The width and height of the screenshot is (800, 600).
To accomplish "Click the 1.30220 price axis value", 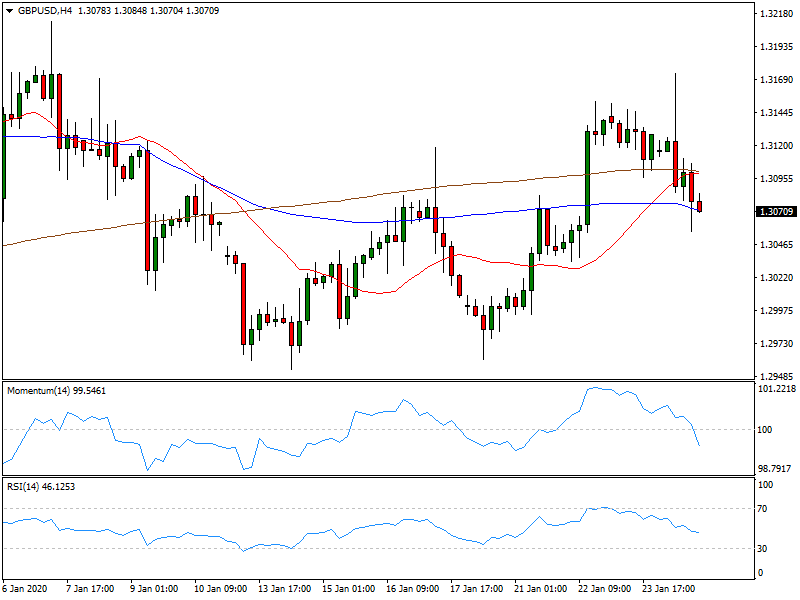I will point(777,278).
